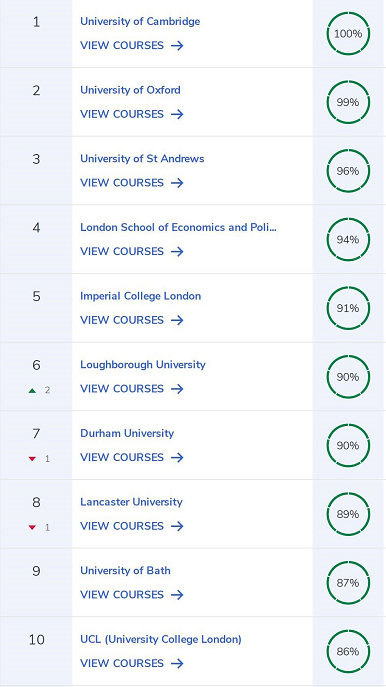The image size is (386, 687).
Task: Open Loughborough University link
Action: pos(142,365)
